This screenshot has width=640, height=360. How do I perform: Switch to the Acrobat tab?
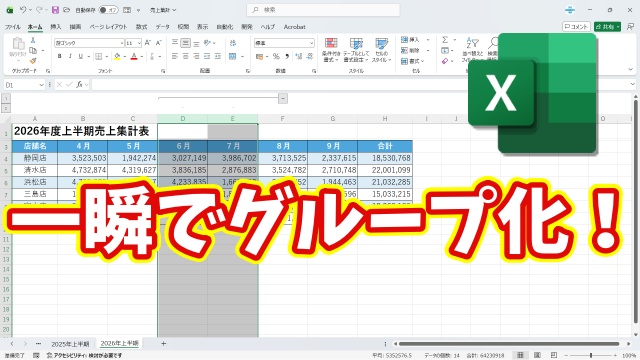tap(294, 27)
